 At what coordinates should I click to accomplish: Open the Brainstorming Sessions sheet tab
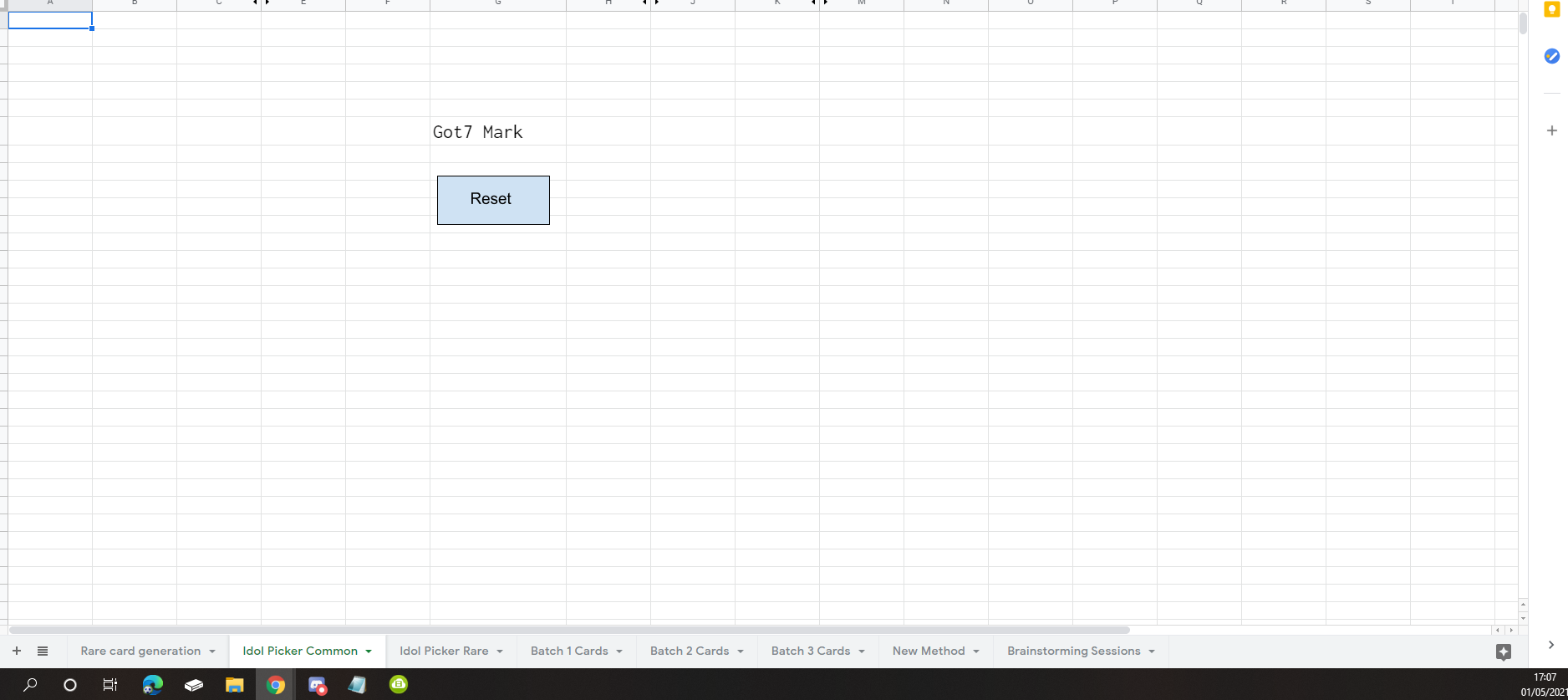1074,651
